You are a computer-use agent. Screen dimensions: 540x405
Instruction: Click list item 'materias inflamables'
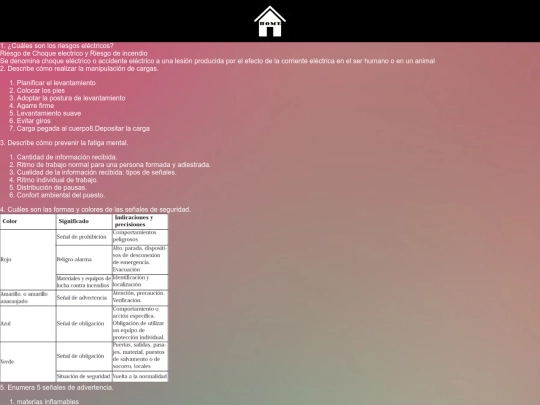48,402
